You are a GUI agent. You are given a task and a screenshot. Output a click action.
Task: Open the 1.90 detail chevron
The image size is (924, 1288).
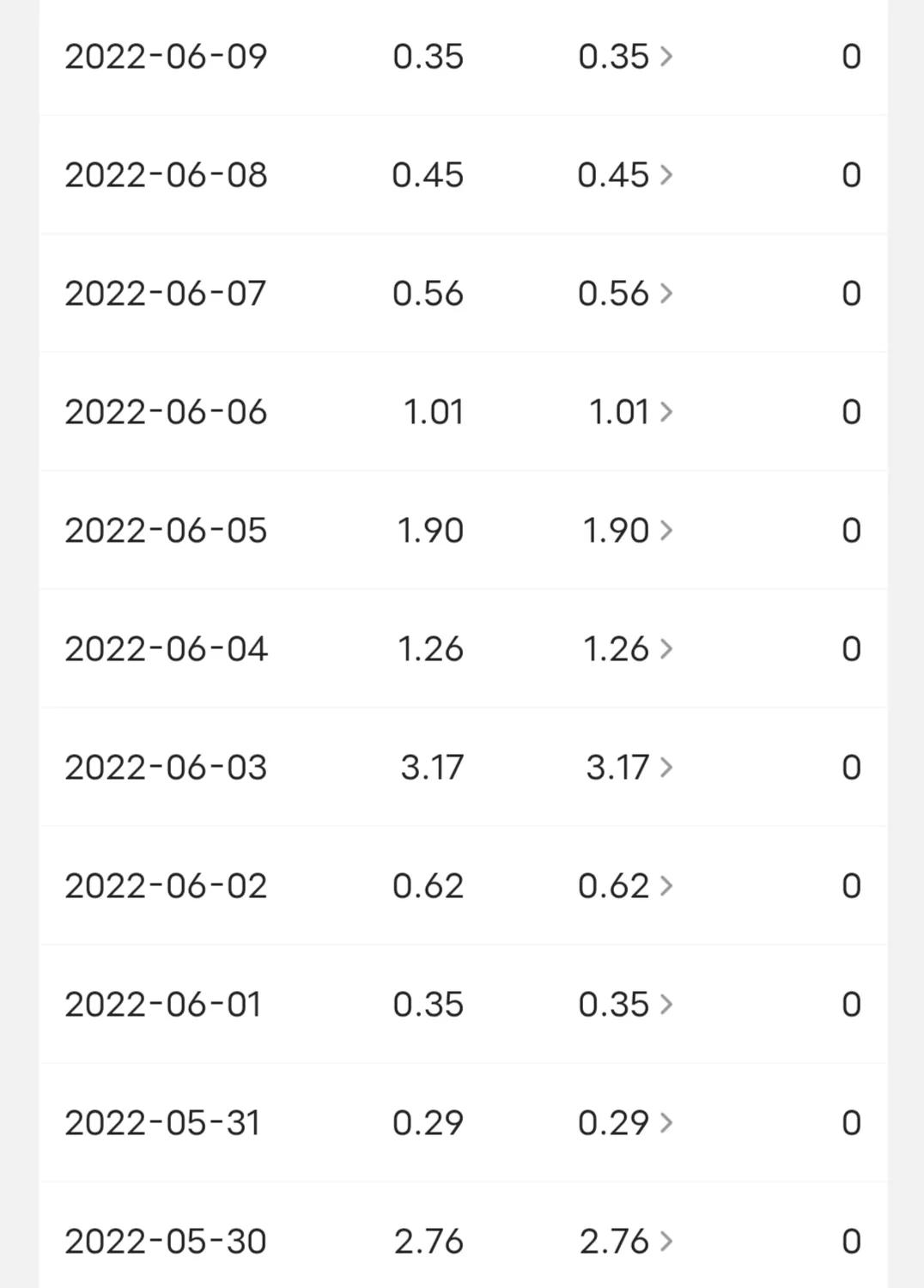(x=666, y=531)
